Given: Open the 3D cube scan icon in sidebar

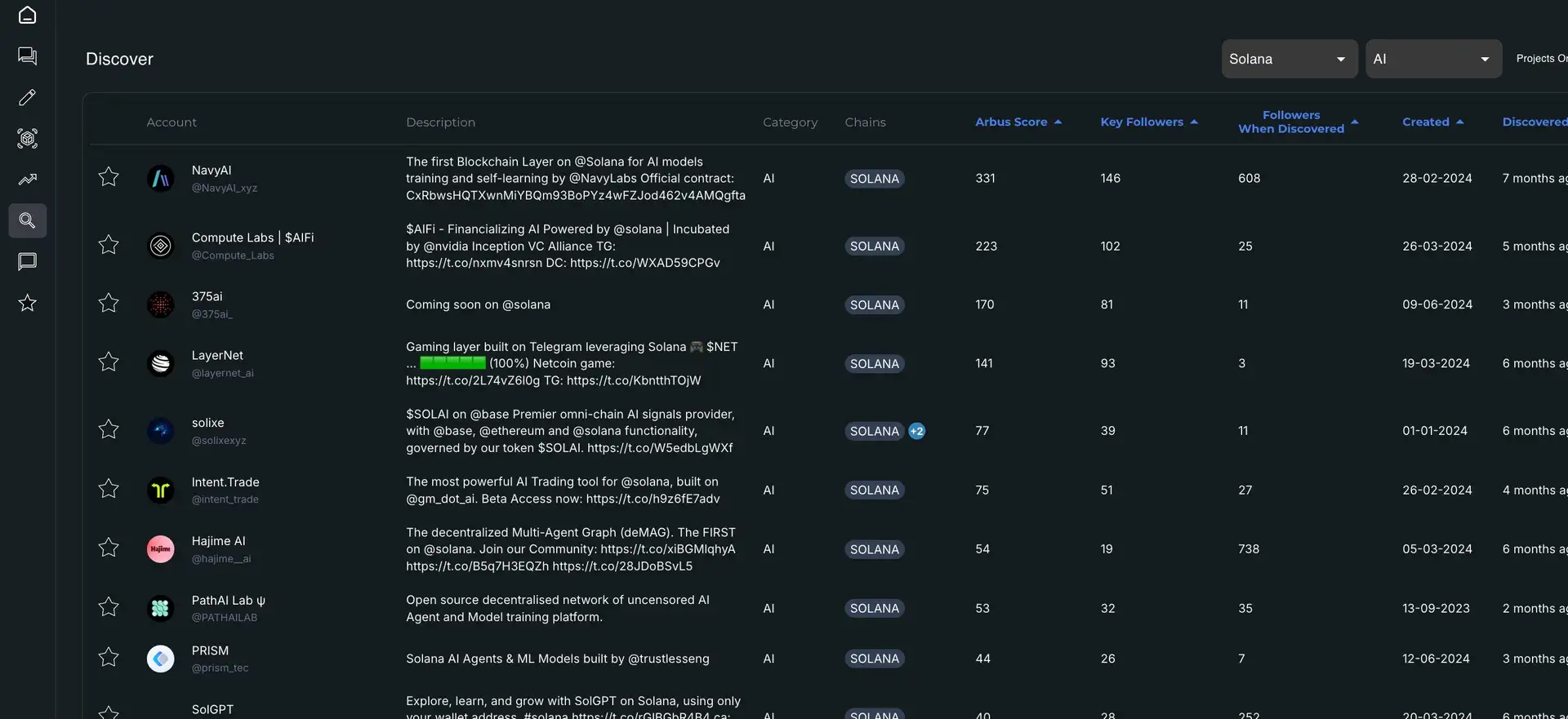Looking at the screenshot, I should pyautogui.click(x=27, y=138).
